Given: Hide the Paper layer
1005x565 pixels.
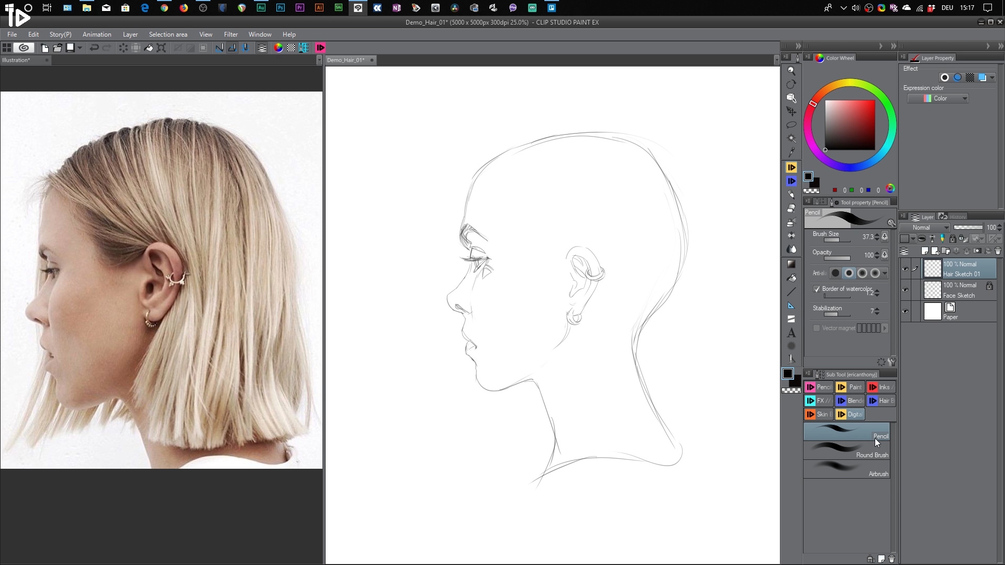Looking at the screenshot, I should coord(905,311).
